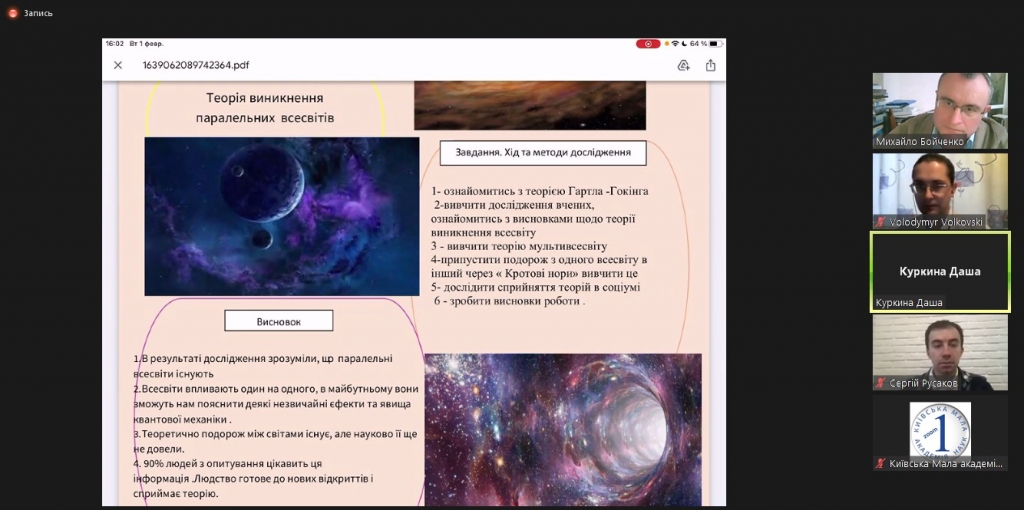Screen dimensions: 1024x510
Task: Tap the 64 % battery percentage
Action: (698, 44)
